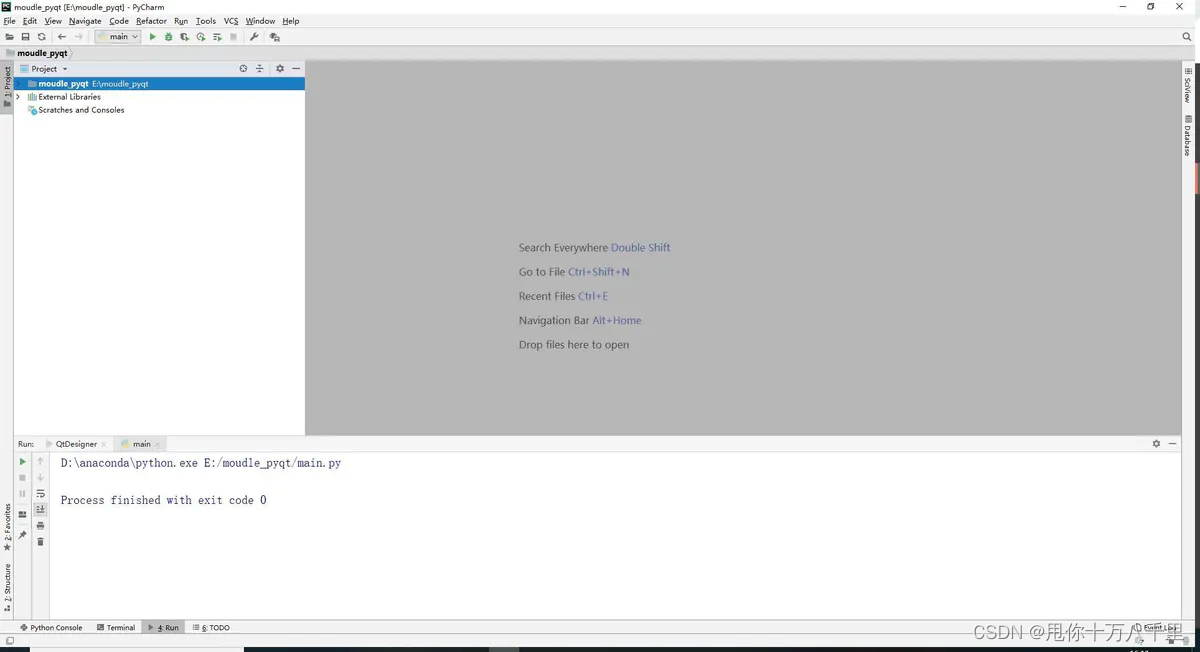Toggle pause output in Run panel
The width and height of the screenshot is (1200, 652).
[x=23, y=494]
